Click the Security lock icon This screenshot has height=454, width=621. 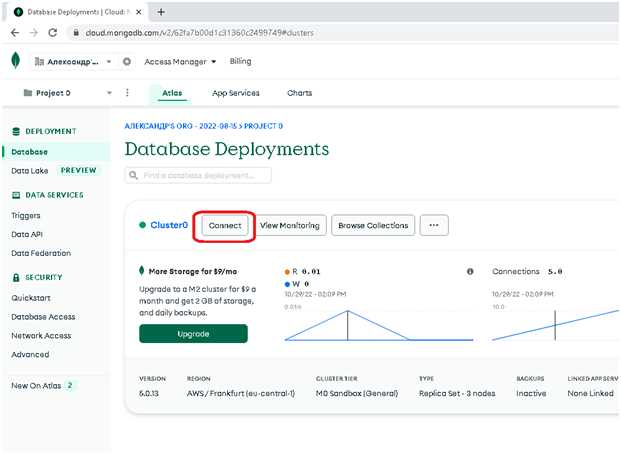click(x=16, y=277)
